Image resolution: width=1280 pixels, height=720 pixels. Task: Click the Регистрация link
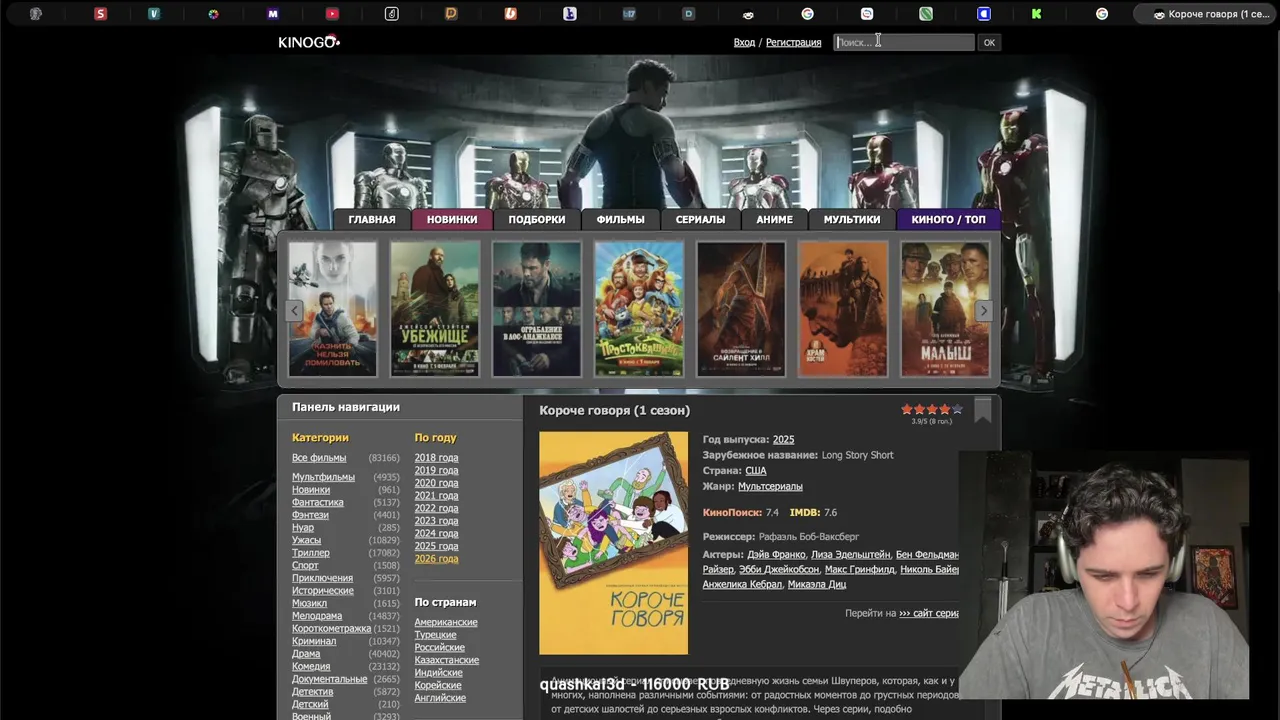[793, 42]
